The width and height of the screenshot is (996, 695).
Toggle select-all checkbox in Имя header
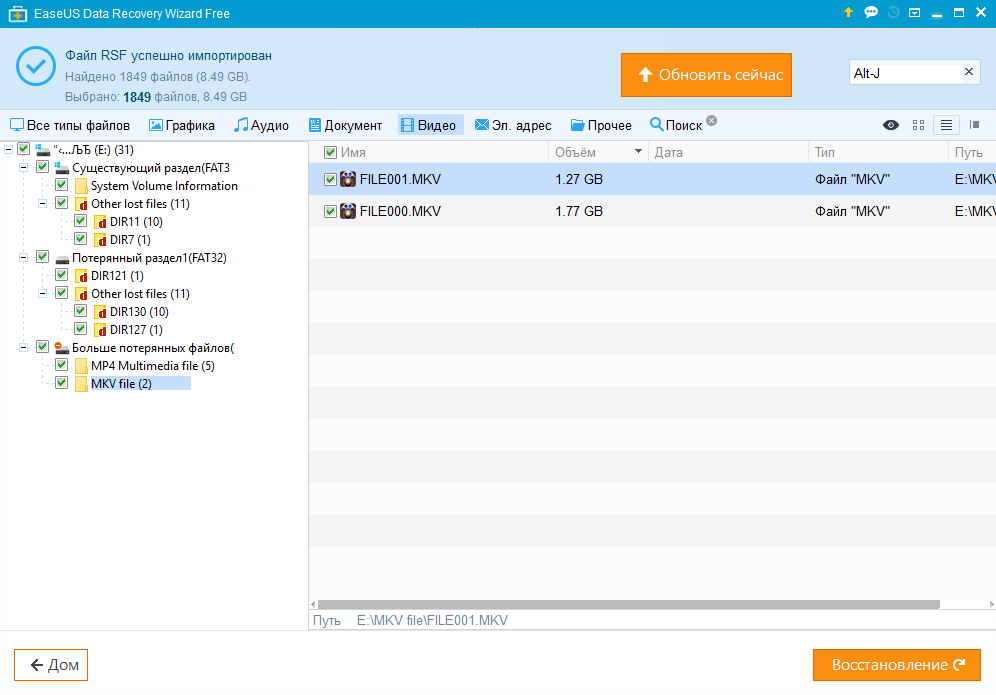pyautogui.click(x=330, y=152)
